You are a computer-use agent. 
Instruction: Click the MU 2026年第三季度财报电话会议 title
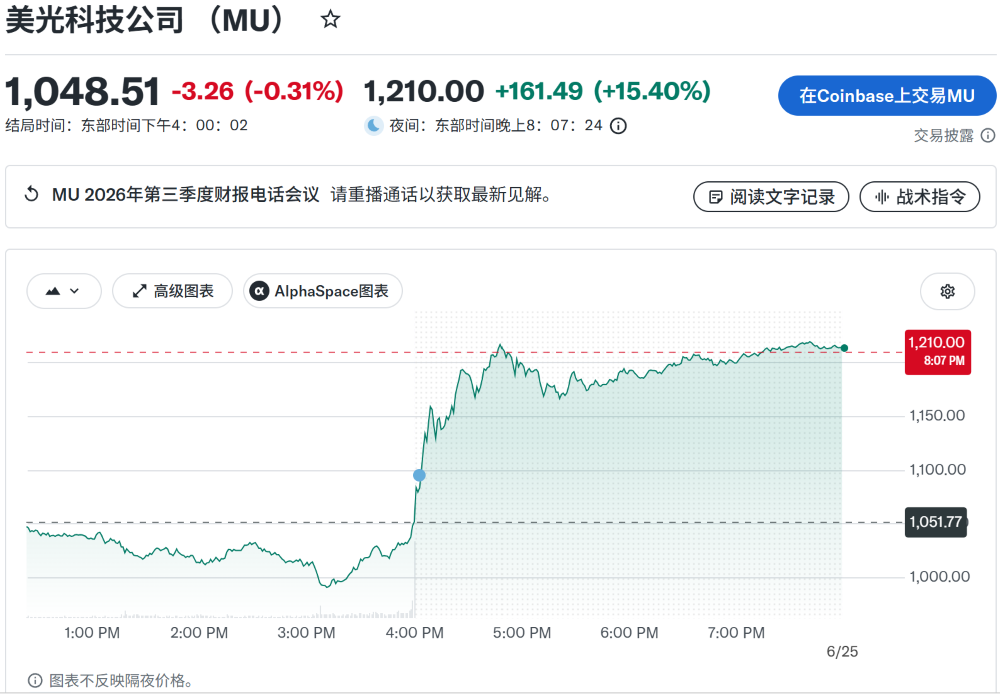click(186, 194)
